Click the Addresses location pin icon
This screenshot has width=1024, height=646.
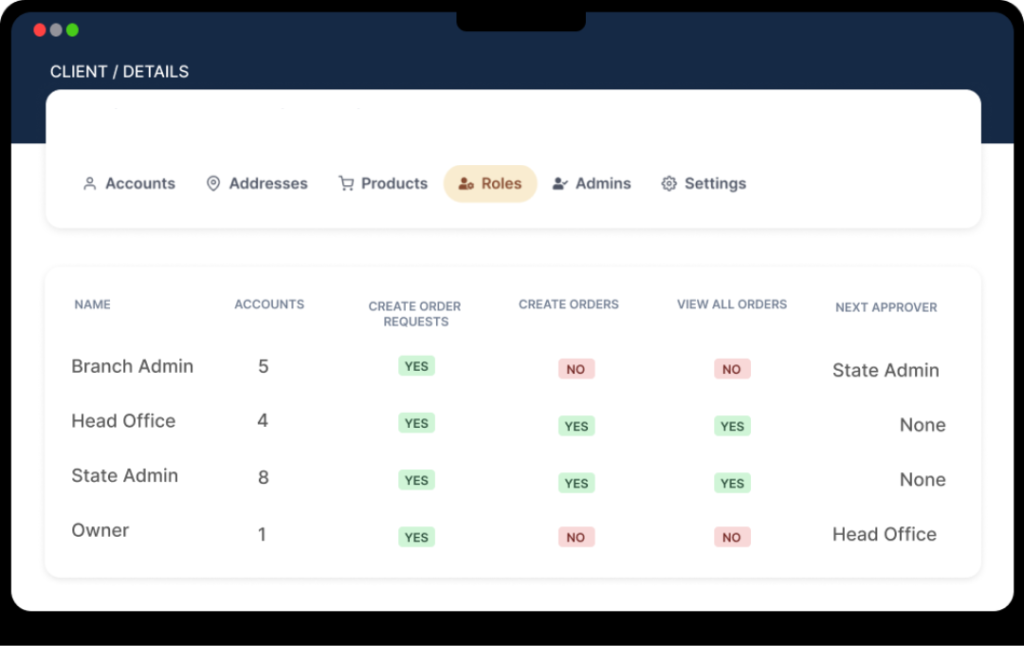pos(213,184)
